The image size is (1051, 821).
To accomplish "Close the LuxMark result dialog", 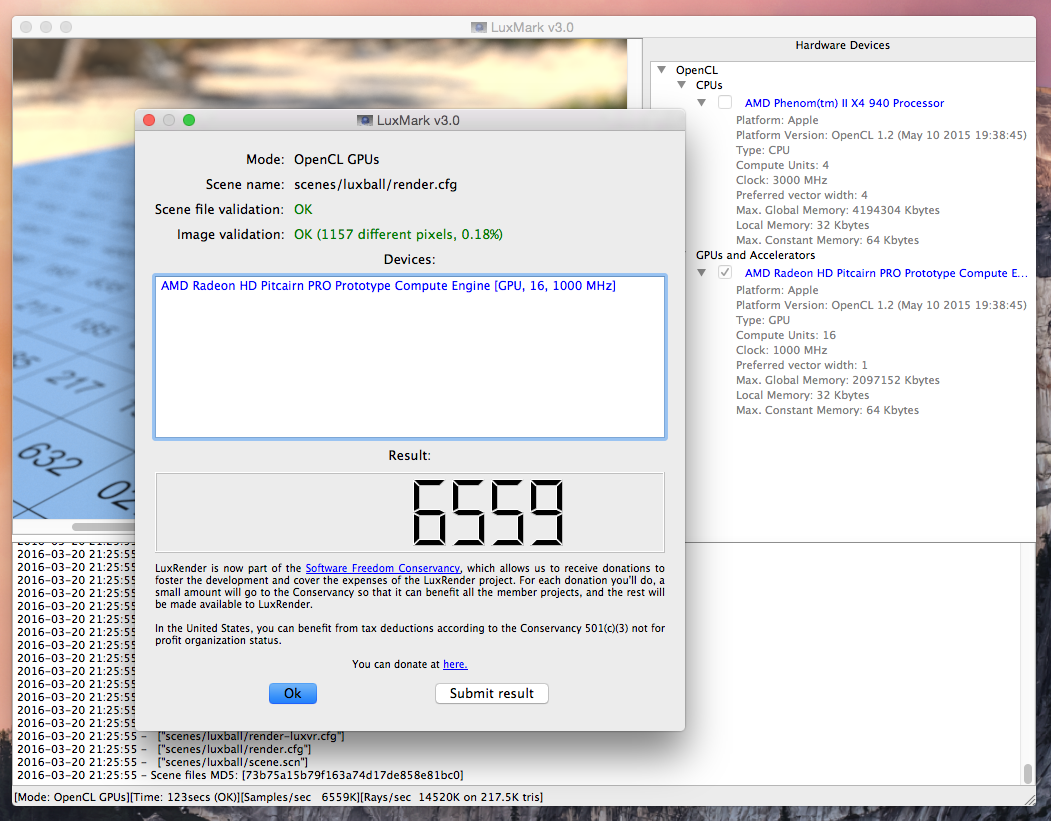I will 149,120.
